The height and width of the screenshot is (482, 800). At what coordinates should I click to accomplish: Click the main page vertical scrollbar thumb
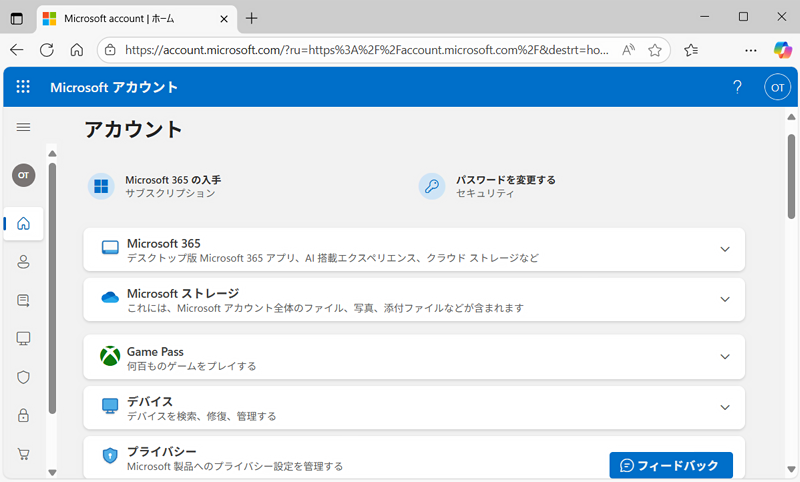[x=791, y=176]
